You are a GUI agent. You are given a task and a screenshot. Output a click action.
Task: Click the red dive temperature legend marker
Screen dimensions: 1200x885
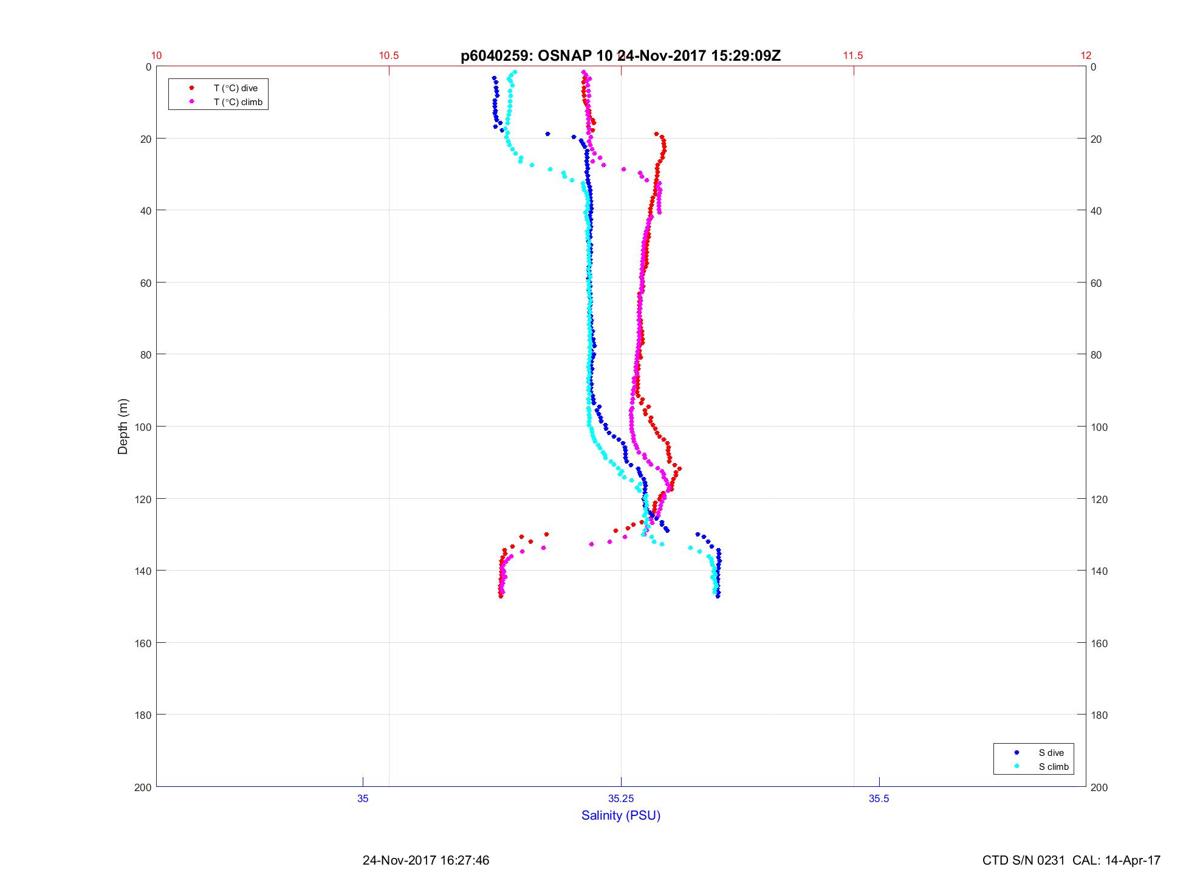(x=191, y=88)
